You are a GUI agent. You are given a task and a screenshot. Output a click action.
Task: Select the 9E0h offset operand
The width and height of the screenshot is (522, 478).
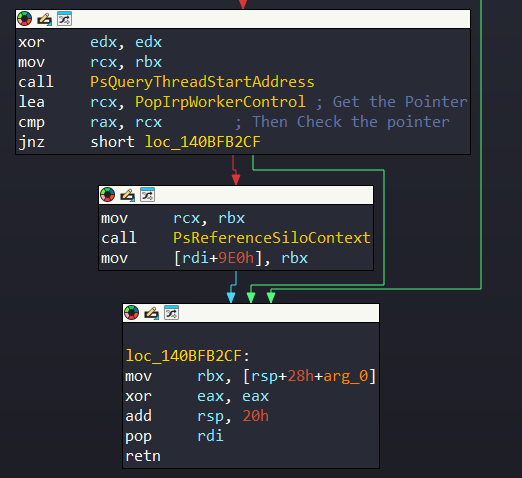point(236,258)
